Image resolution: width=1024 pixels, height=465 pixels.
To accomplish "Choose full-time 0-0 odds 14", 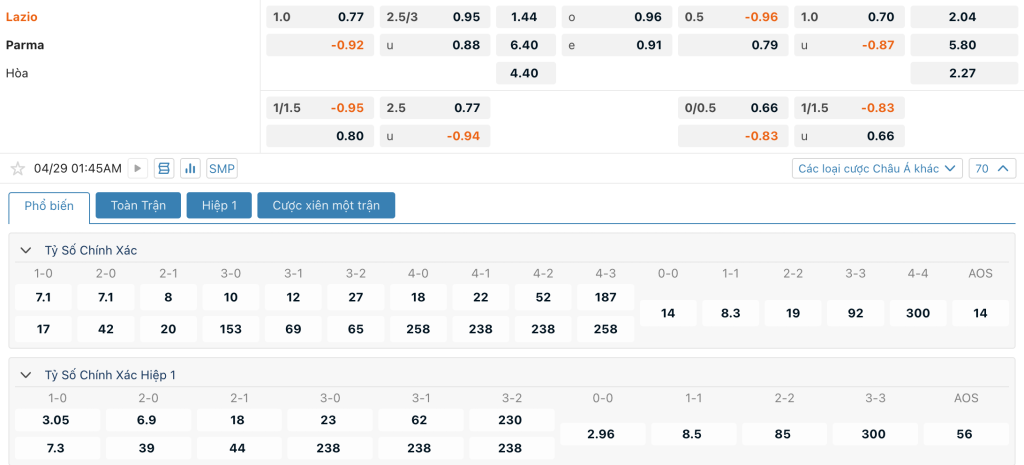I will point(668,313).
